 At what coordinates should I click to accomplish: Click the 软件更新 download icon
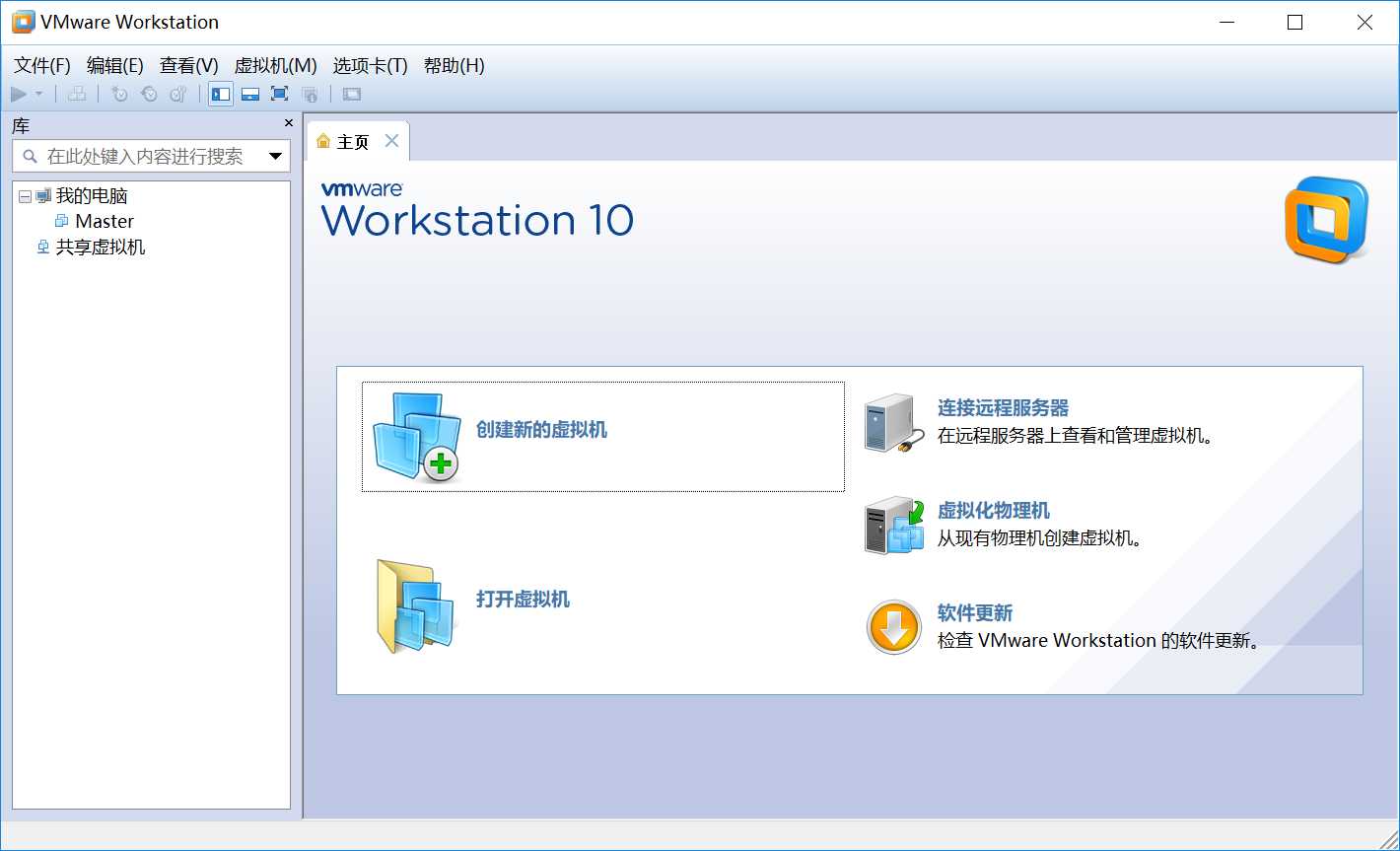point(894,627)
